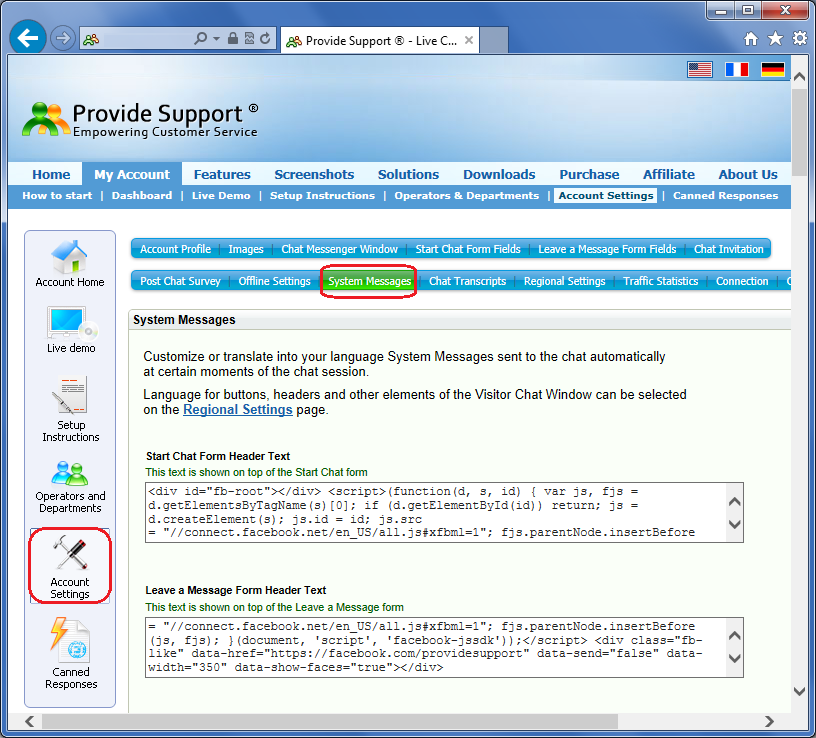Open Account Home sidebar icon

(70, 264)
